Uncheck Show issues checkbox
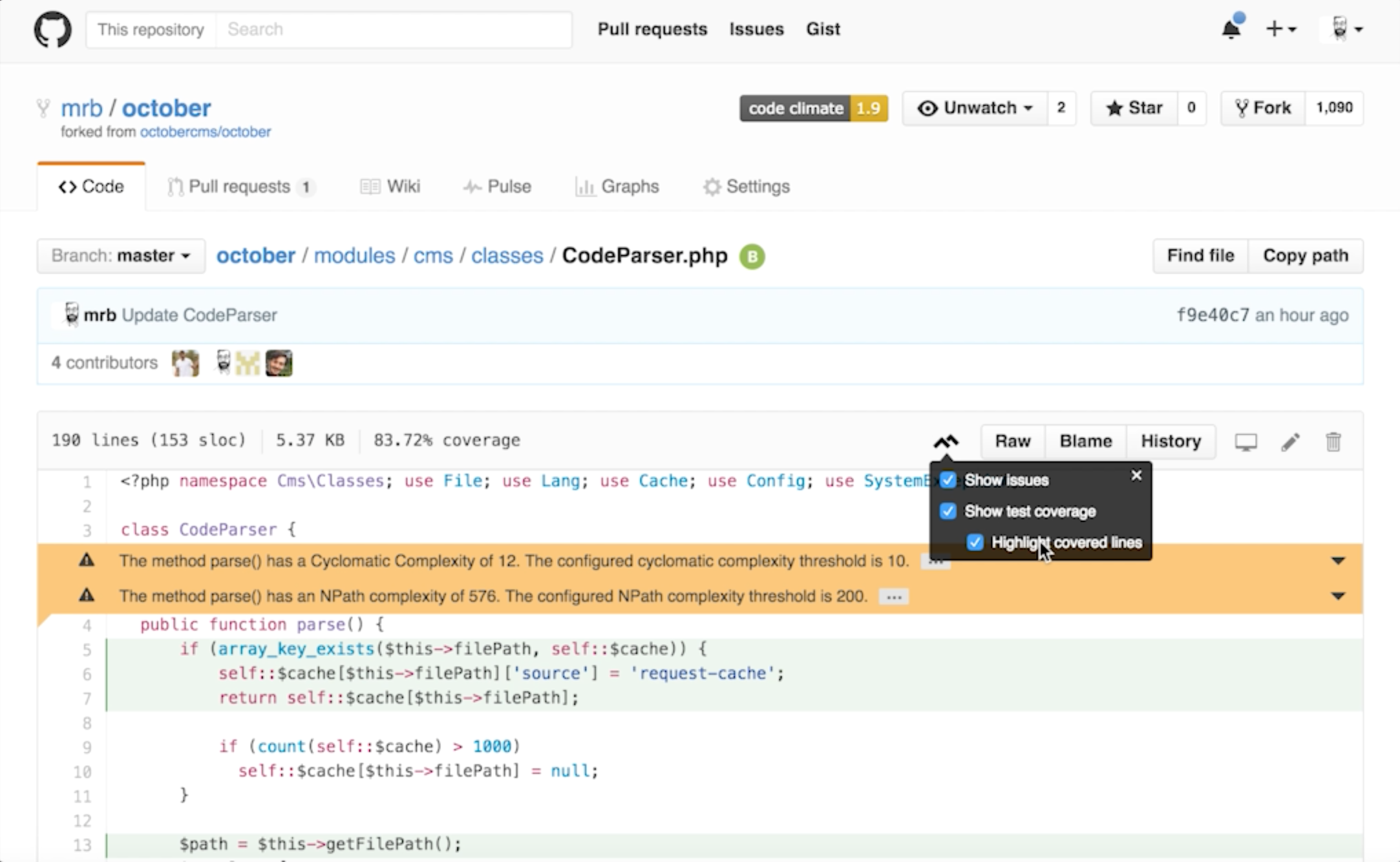 [x=948, y=480]
